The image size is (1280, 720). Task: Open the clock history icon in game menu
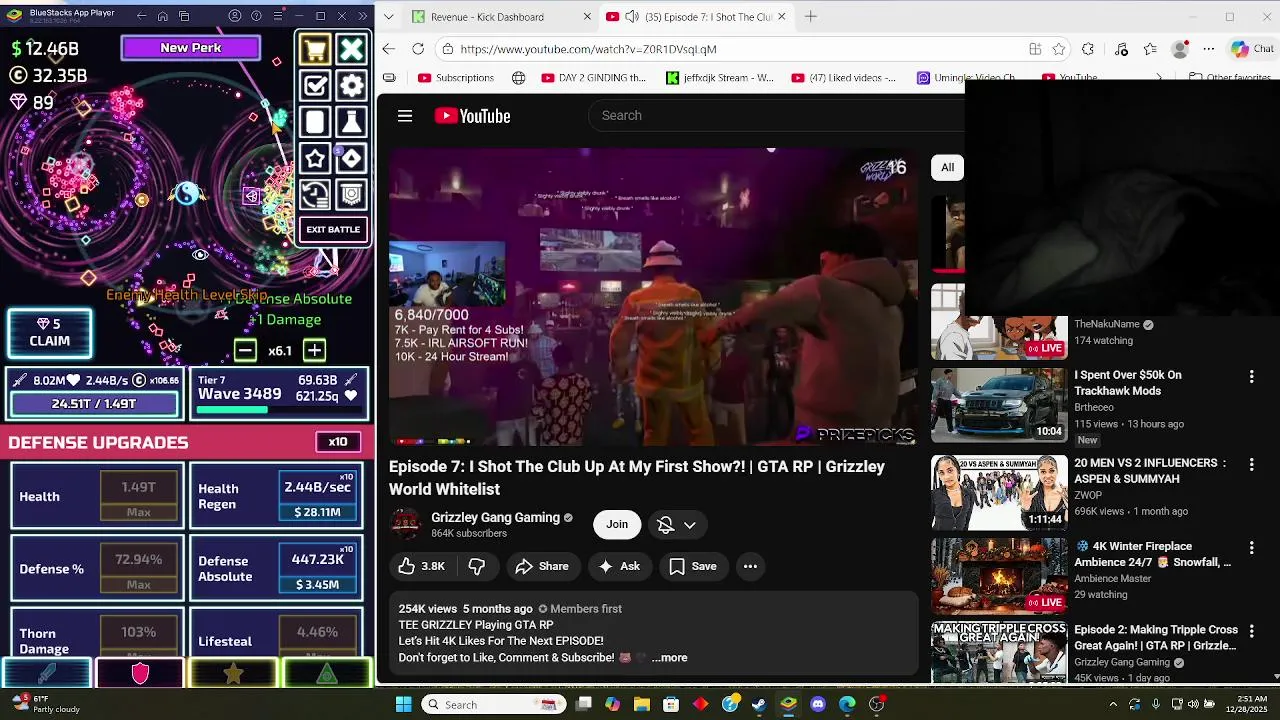[x=315, y=194]
